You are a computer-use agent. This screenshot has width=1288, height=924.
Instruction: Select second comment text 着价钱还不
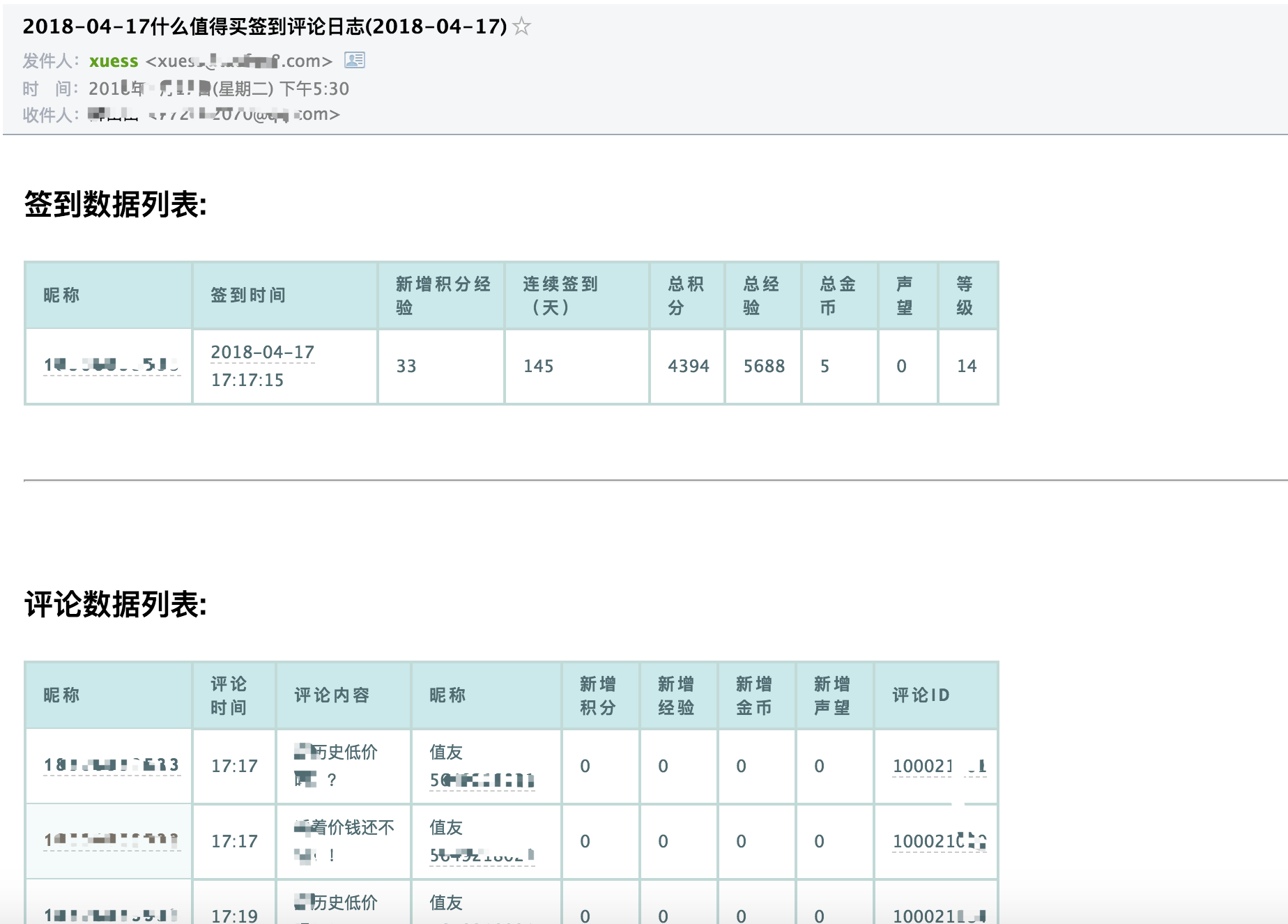coord(353,828)
